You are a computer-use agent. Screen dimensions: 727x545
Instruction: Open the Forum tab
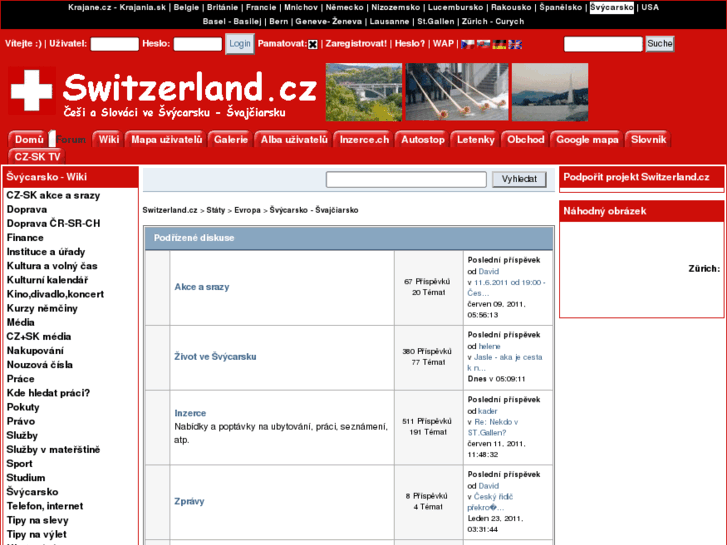click(x=71, y=140)
